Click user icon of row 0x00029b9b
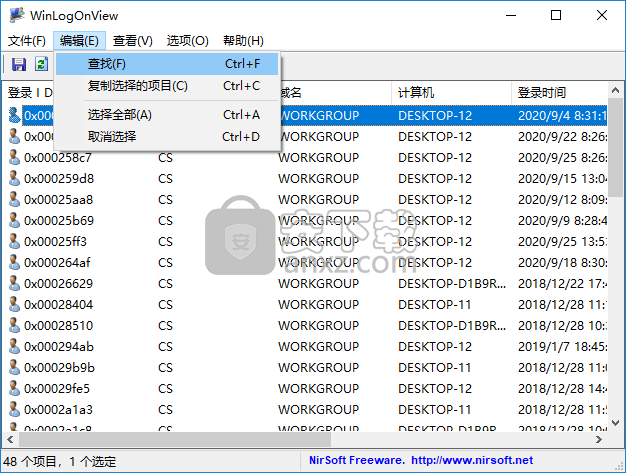Viewport: 626px width, 473px height. click(x=14, y=368)
